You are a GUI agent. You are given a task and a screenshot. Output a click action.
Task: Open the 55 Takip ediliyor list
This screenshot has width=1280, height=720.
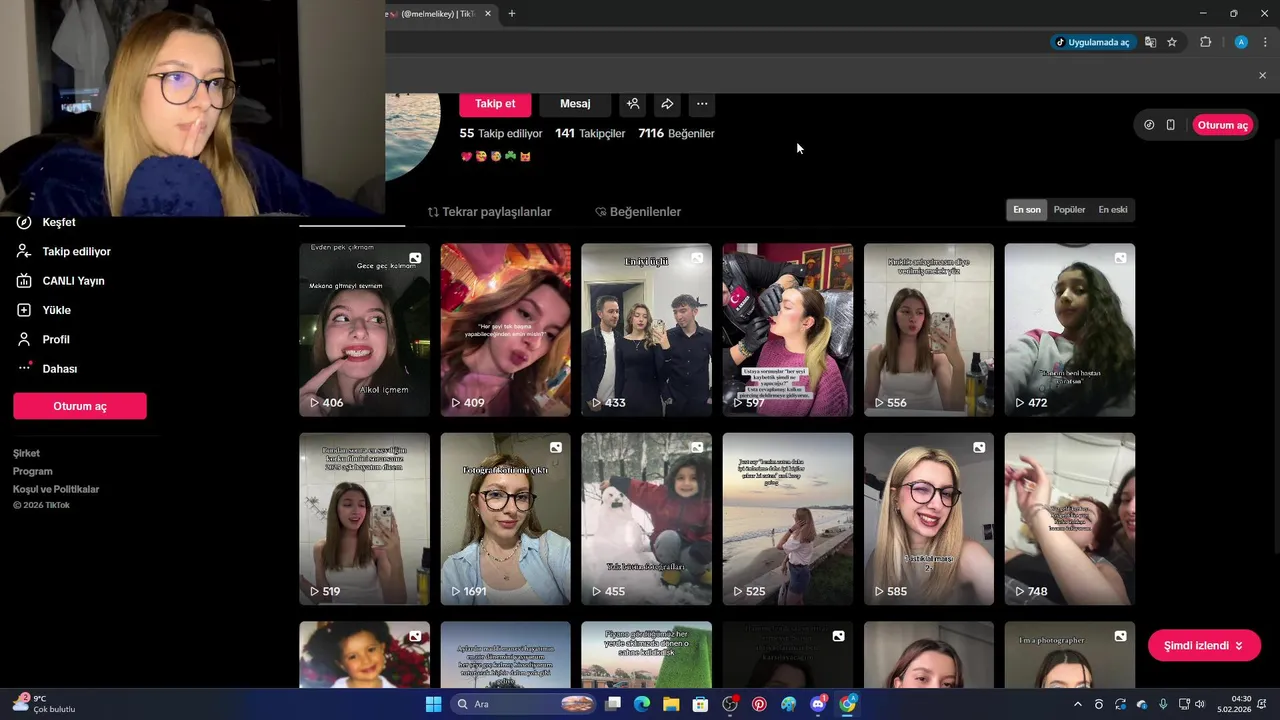501,133
